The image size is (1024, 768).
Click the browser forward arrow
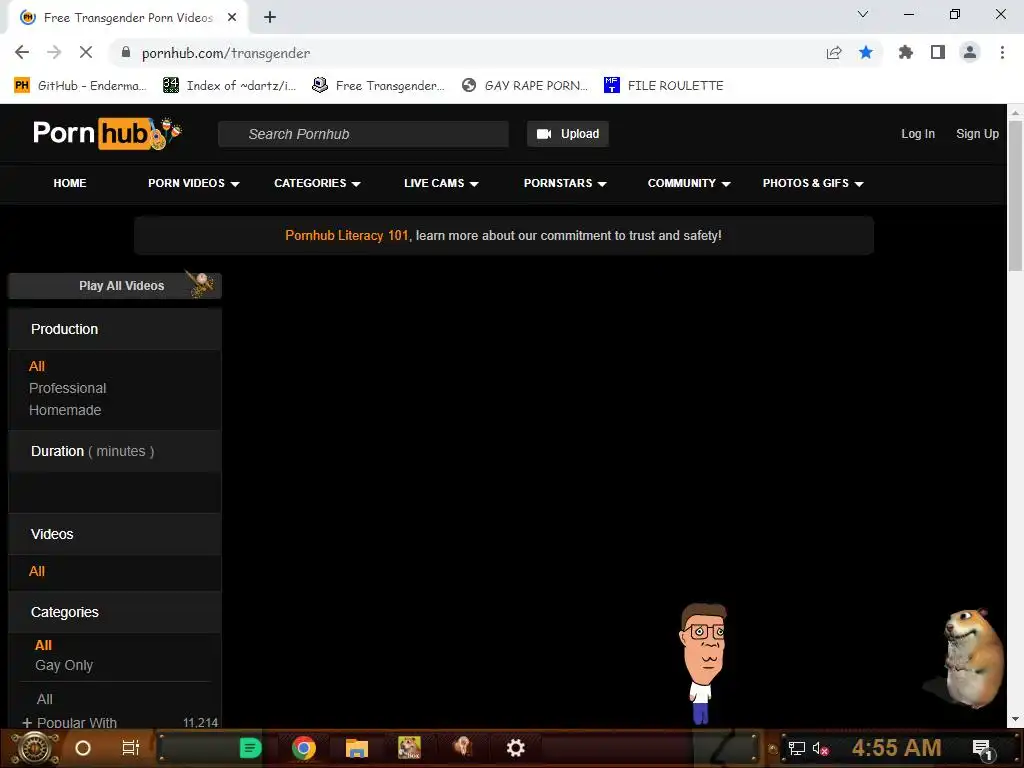[54, 52]
